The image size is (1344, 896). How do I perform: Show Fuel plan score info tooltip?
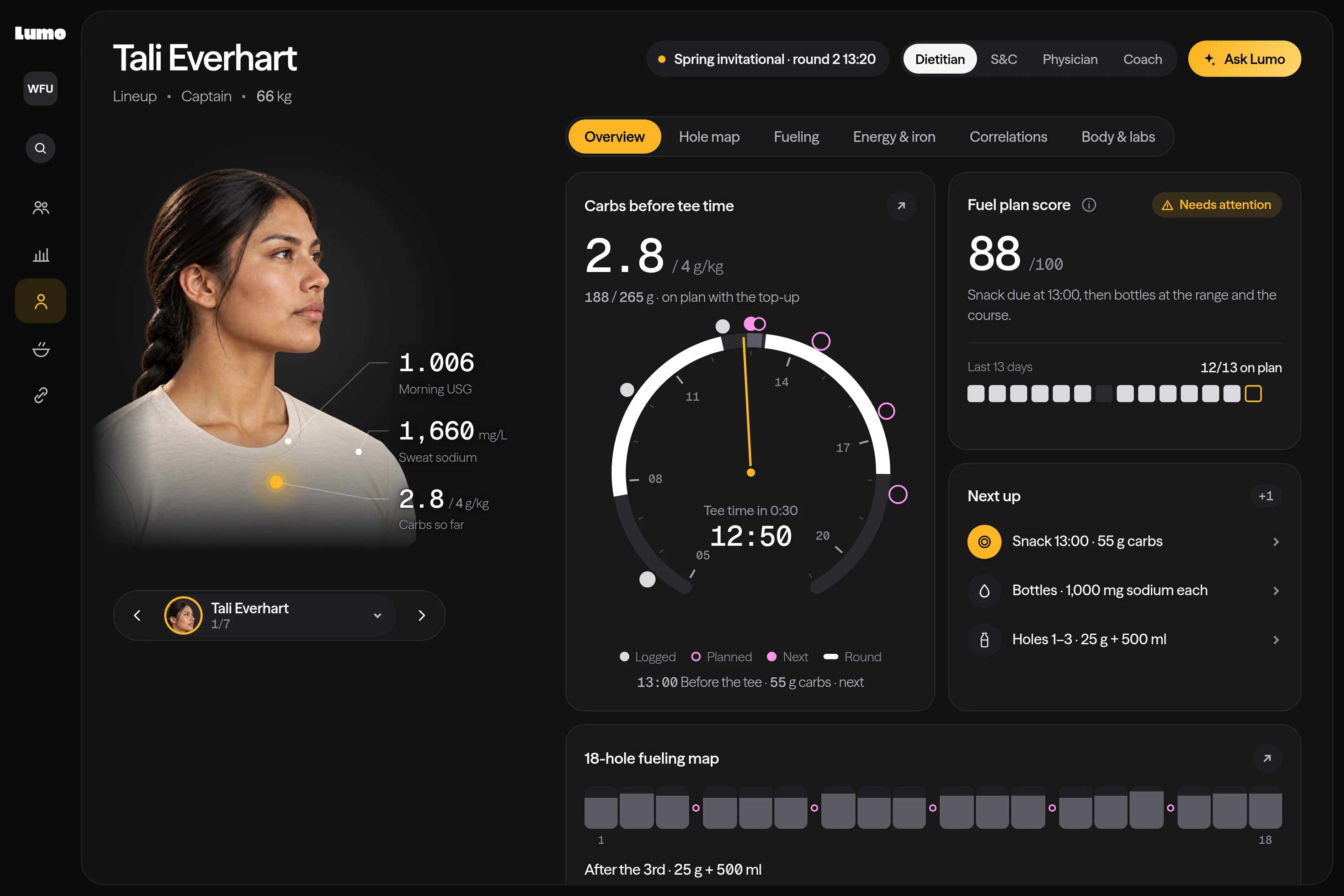1089,205
